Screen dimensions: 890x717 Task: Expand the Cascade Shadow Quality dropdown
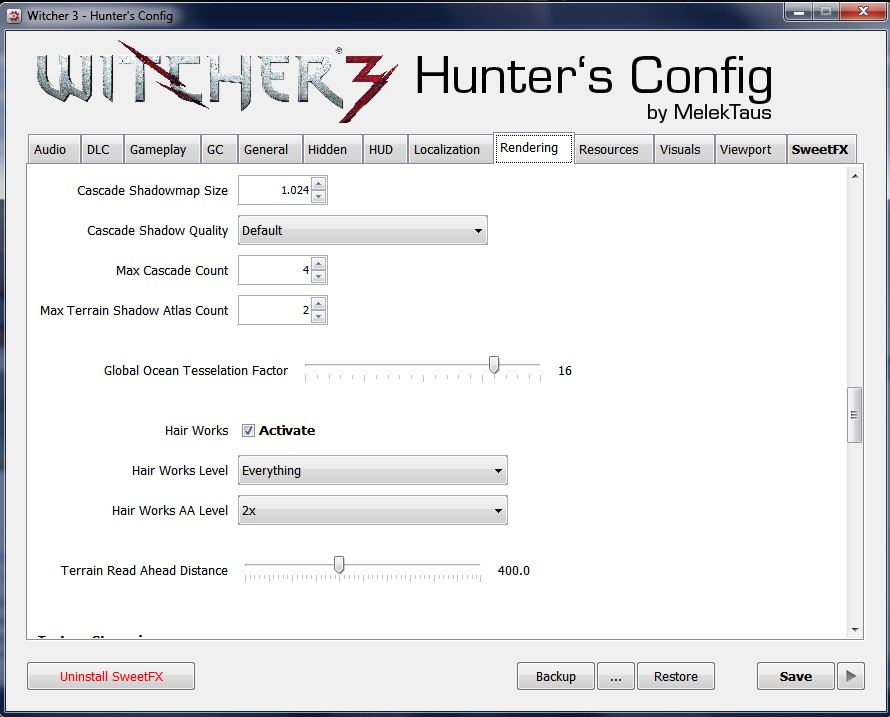coord(363,230)
